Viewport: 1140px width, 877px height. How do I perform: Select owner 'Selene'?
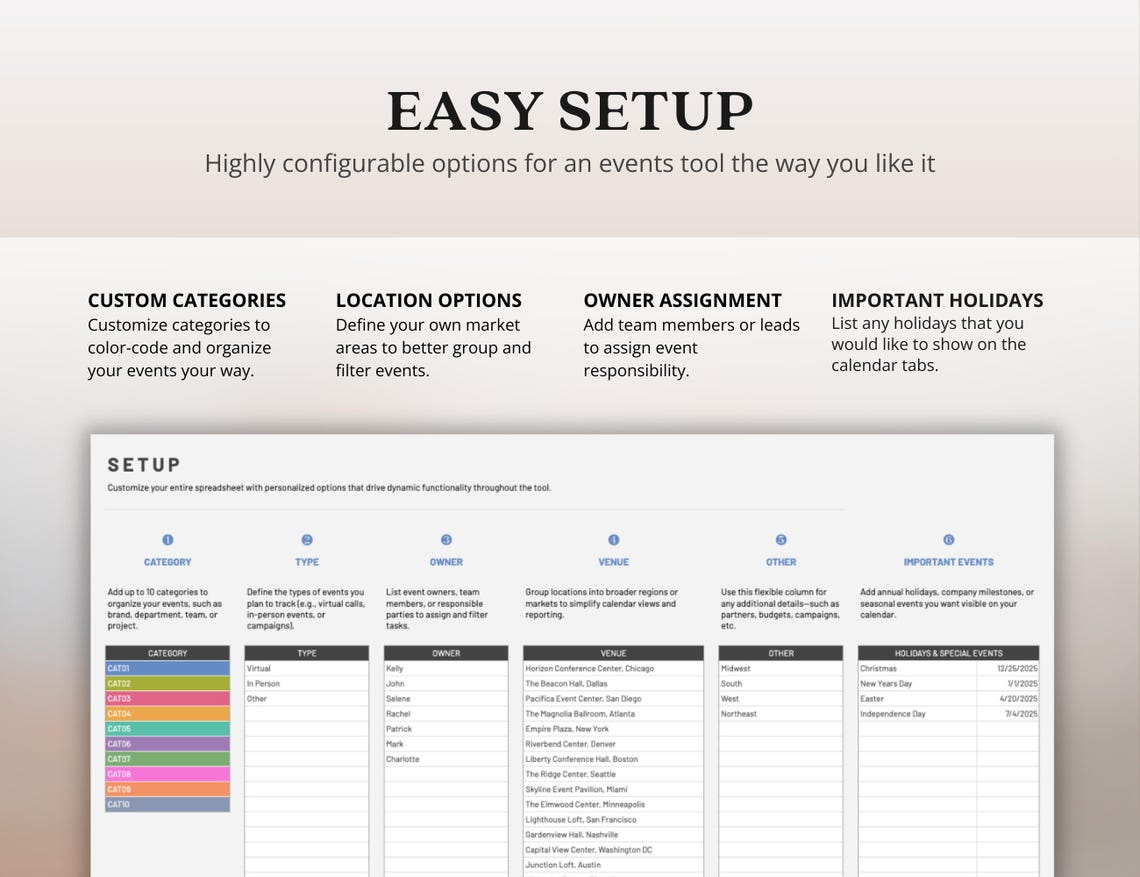[x=446, y=698]
